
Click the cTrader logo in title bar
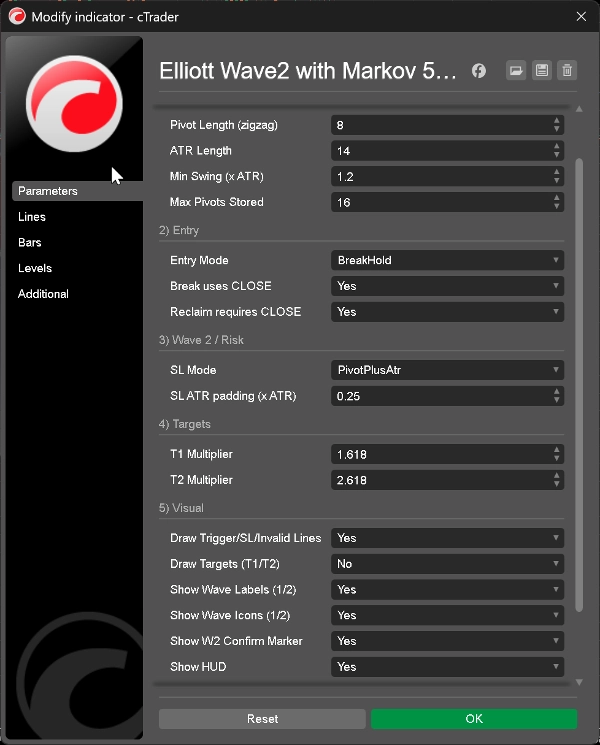(x=17, y=17)
